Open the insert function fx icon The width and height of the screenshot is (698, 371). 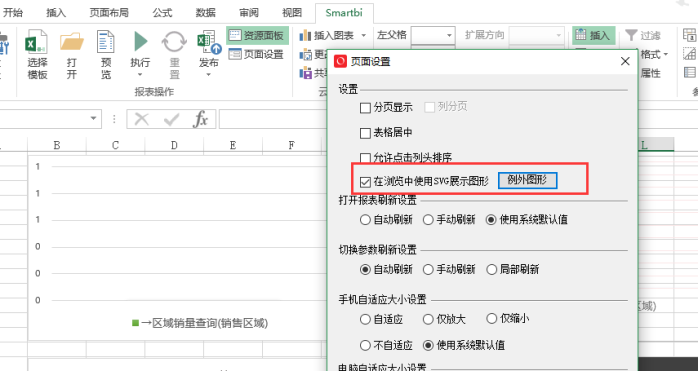(201, 119)
